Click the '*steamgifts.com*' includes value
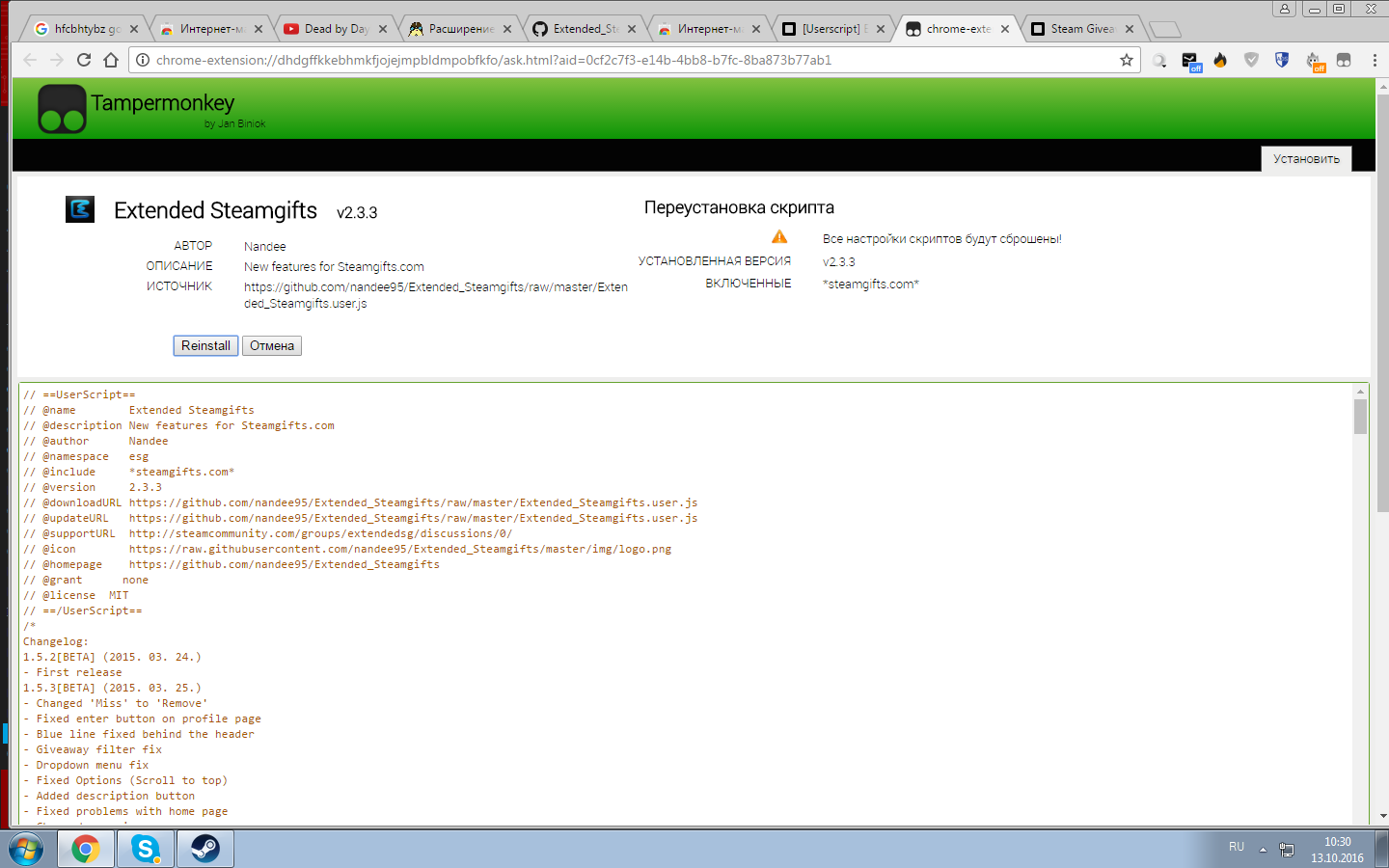 click(x=871, y=285)
